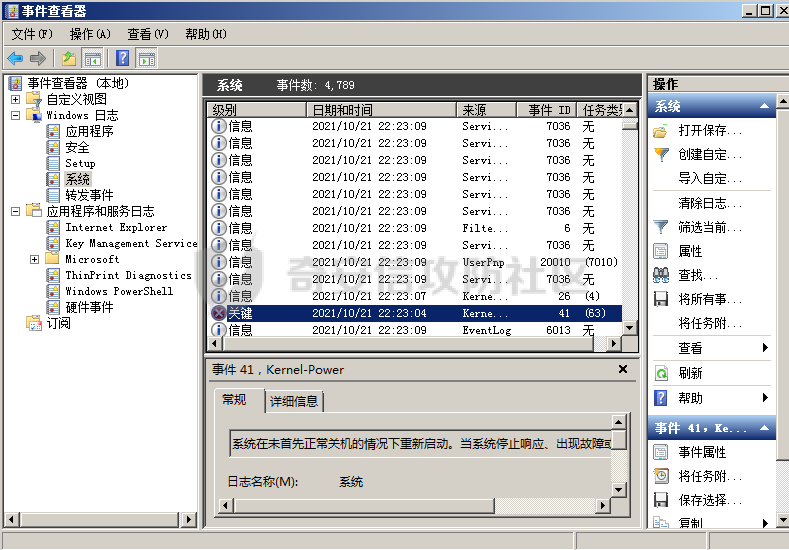
Task: Select the 安全 log in tree
Action: pos(77,147)
